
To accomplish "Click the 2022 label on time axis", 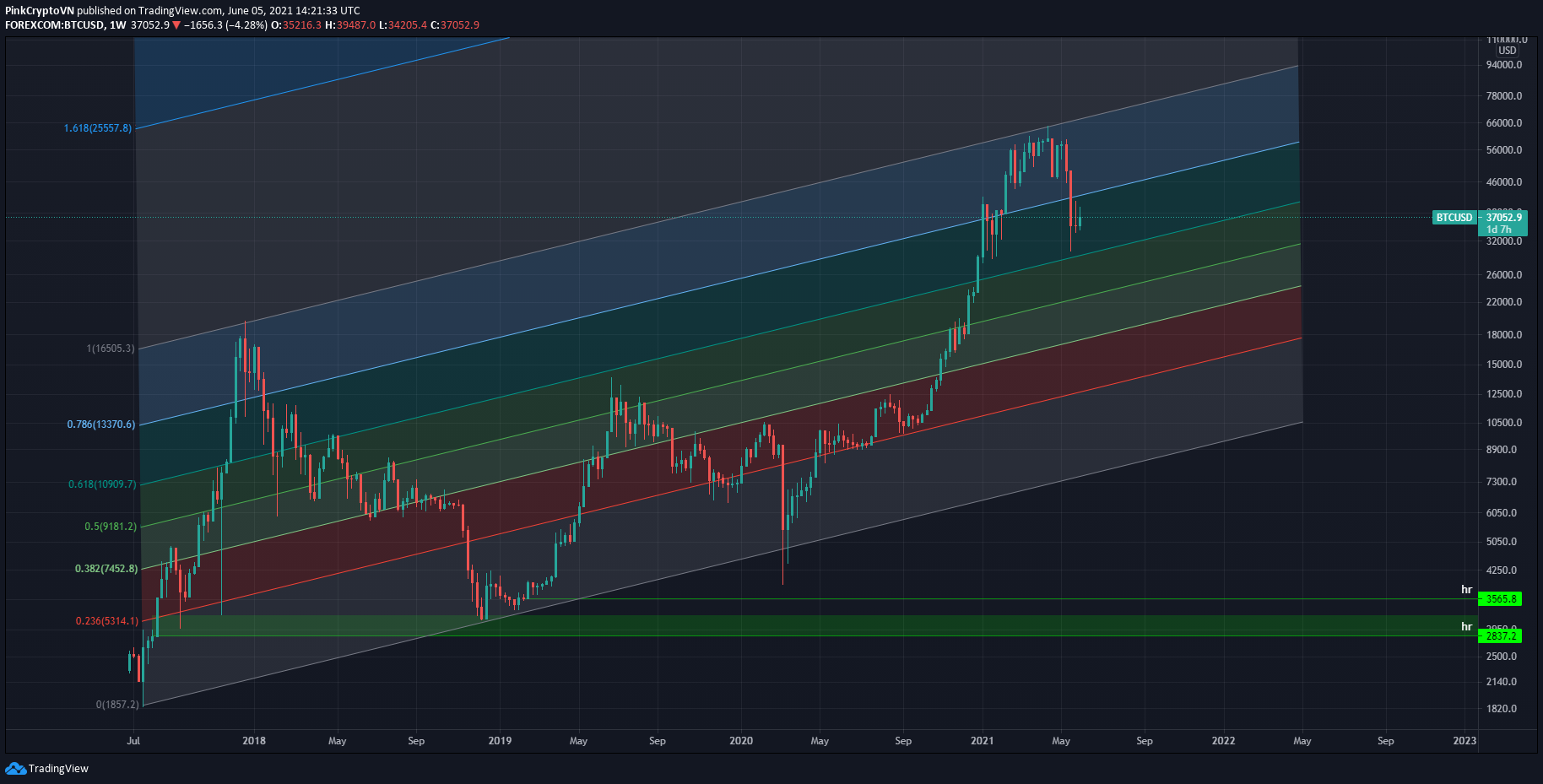I will tap(1223, 741).
